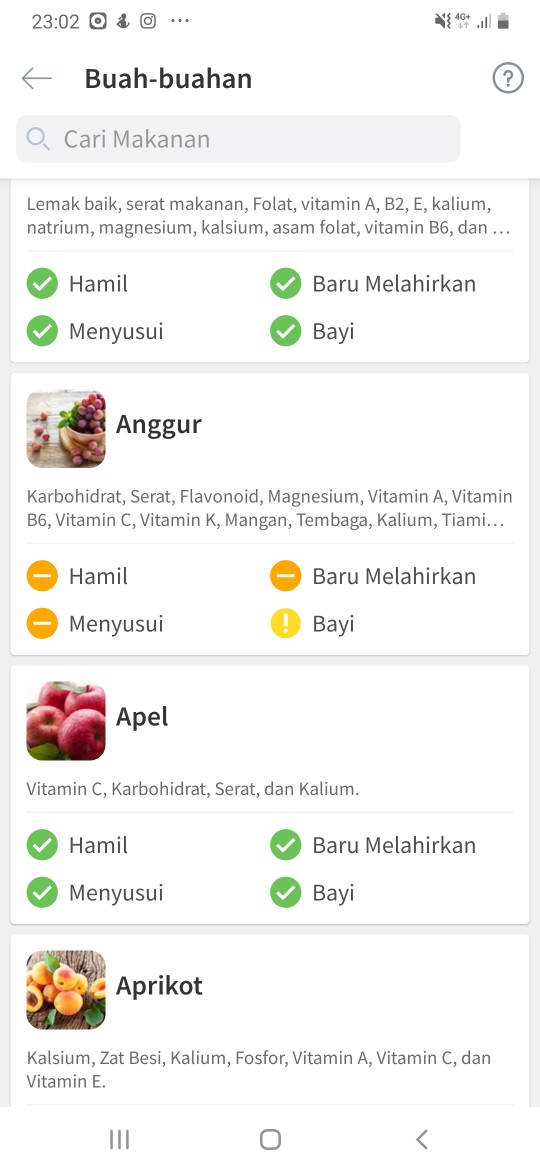Open the Android recent apps button
The image size is (540, 1170).
pos(119,1139)
